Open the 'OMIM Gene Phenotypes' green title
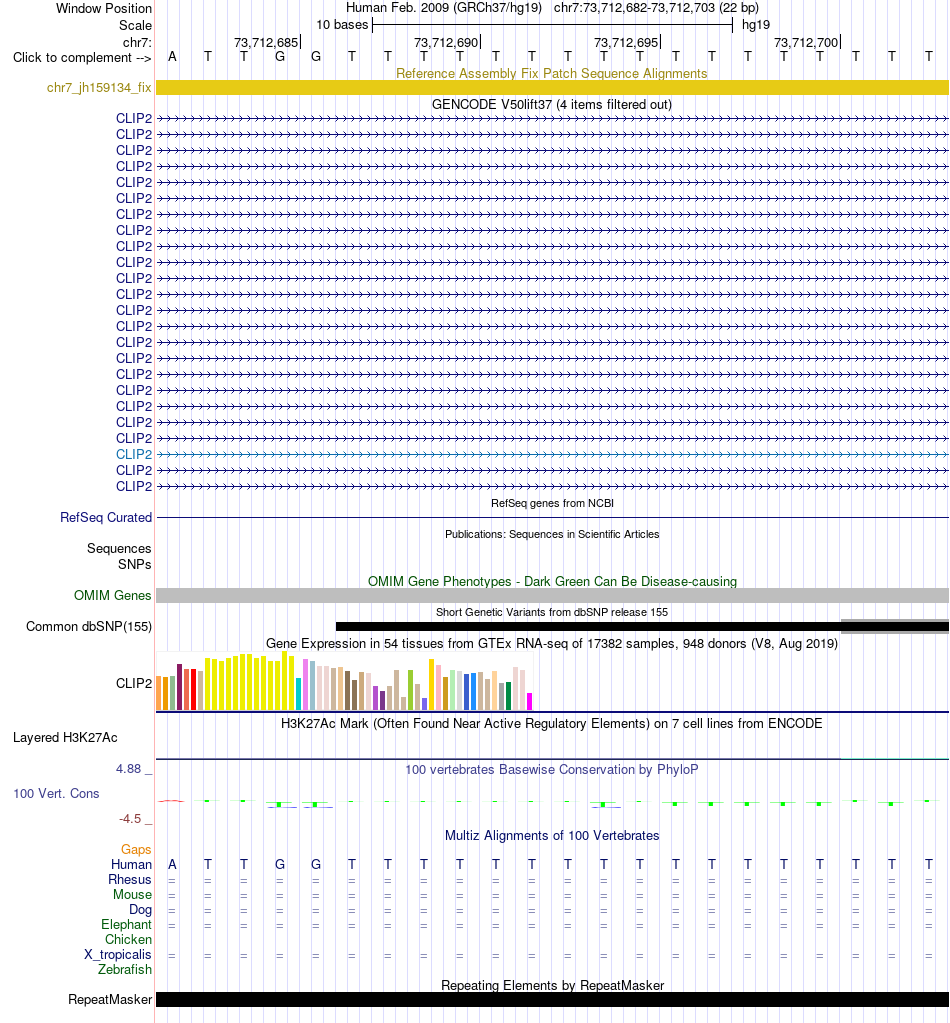950x1023 pixels. (x=552, y=581)
